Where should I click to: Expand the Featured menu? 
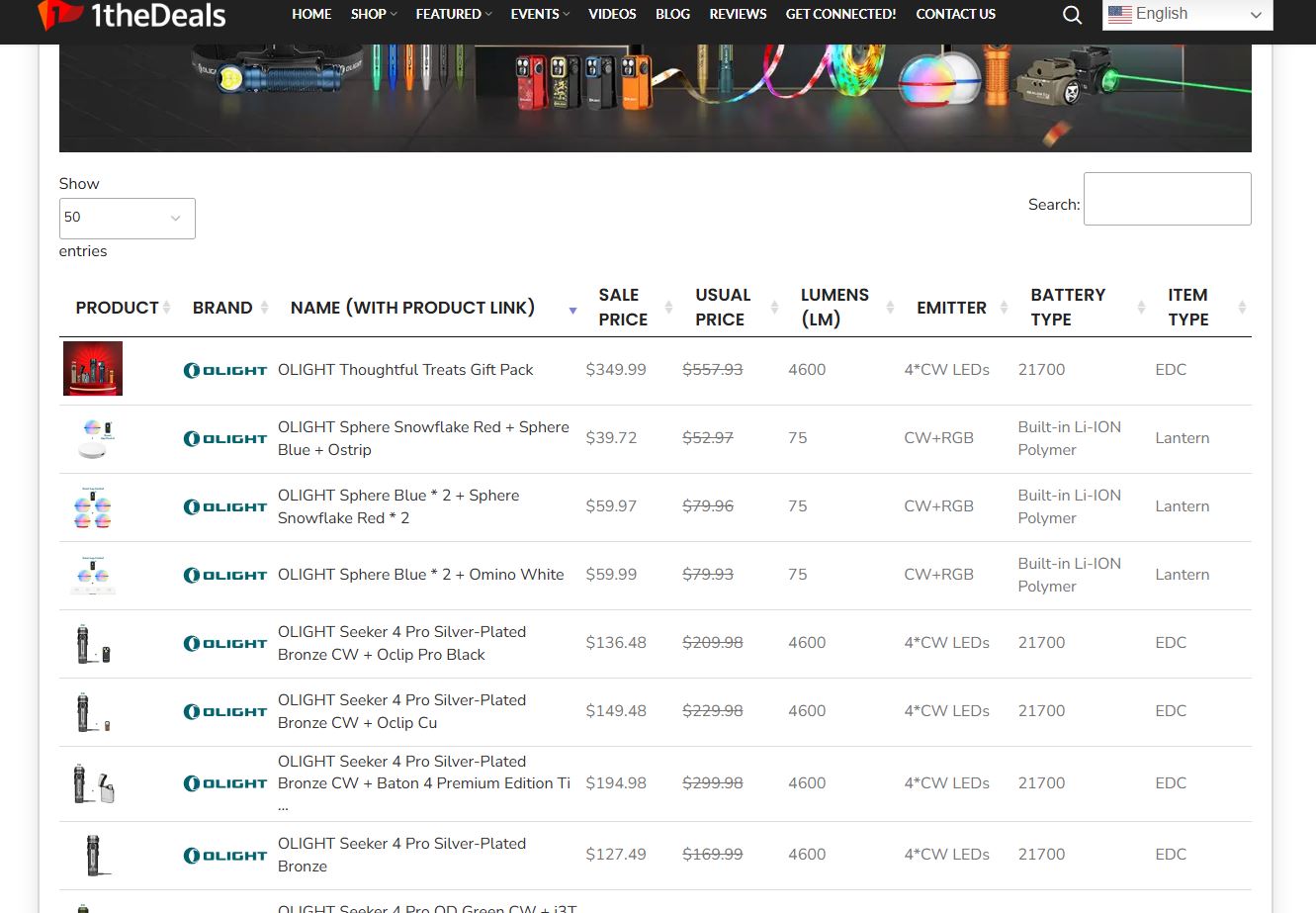coord(453,14)
